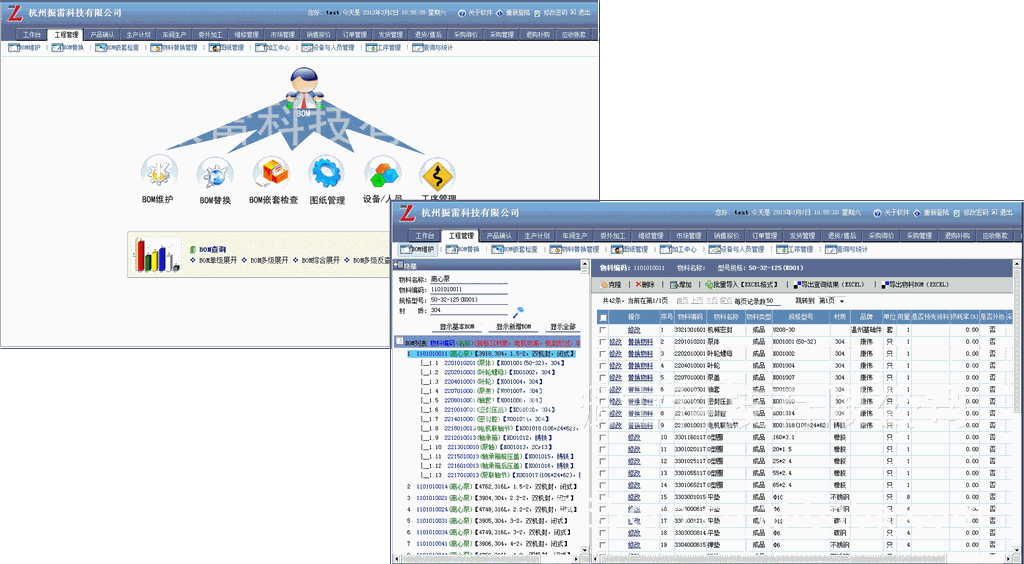Click 退出 link in front window header
Viewport: 1024px width, 564px height.
click(1005, 213)
